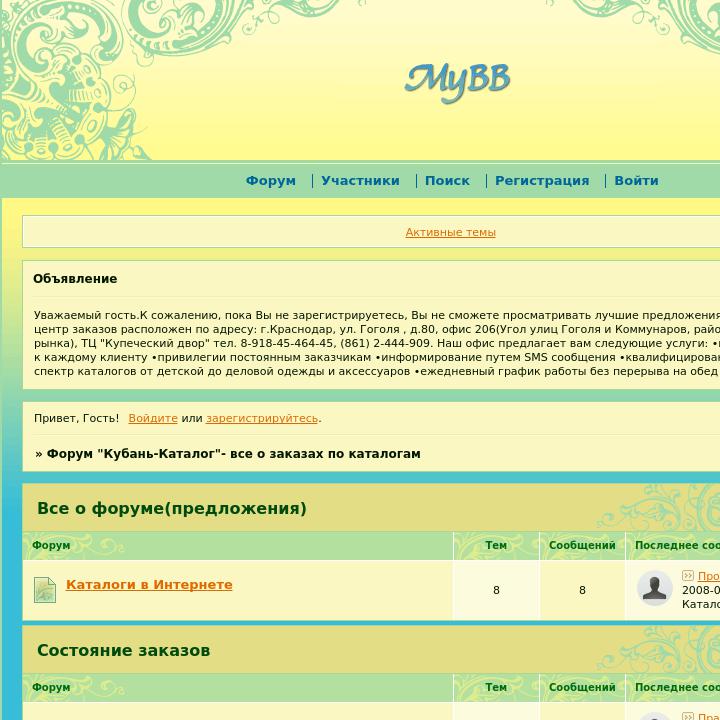Image resolution: width=720 pixels, height=720 pixels.
Task: Click the last post arrow icon in Каталоги row
Action: point(687,575)
